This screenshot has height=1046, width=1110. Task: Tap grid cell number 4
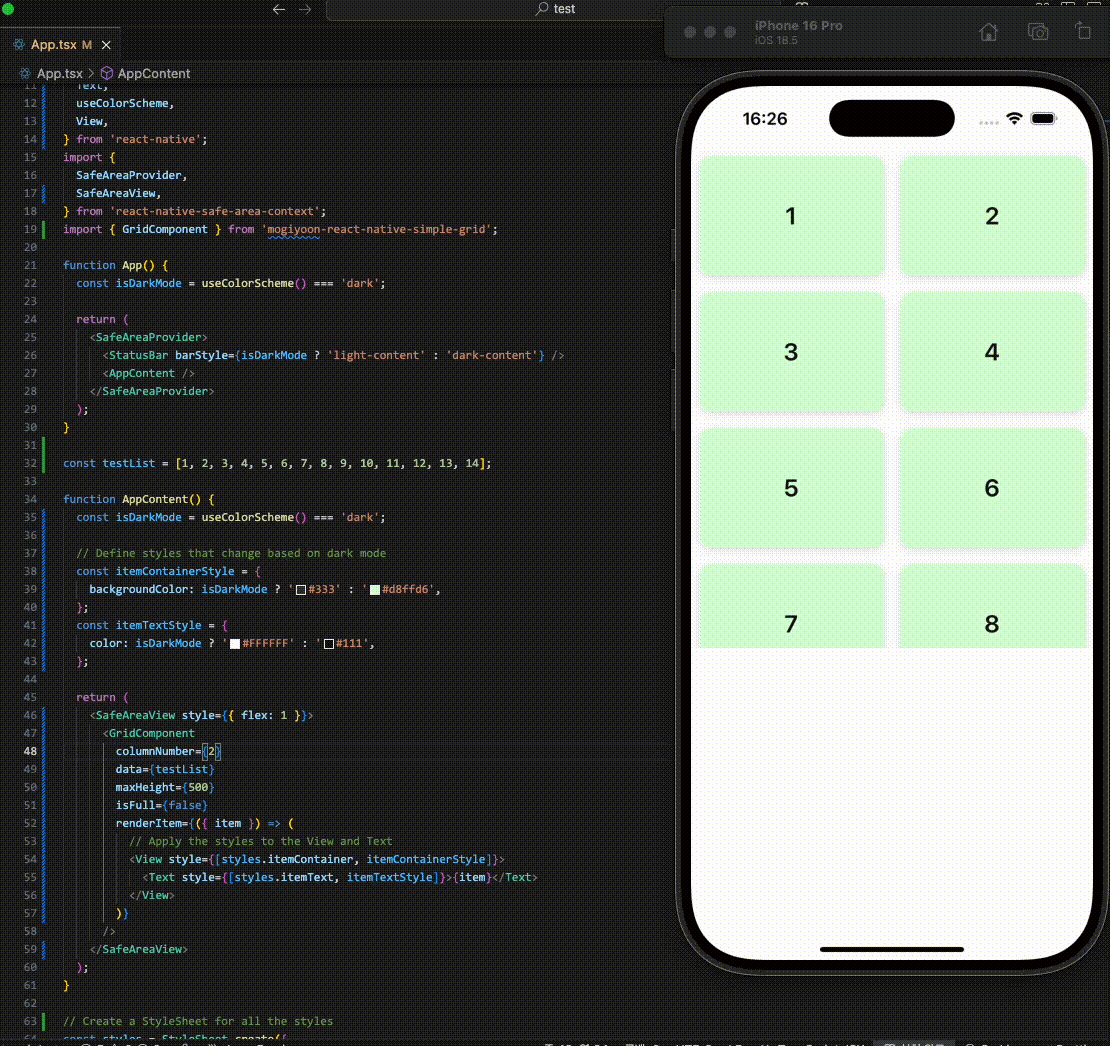click(992, 352)
